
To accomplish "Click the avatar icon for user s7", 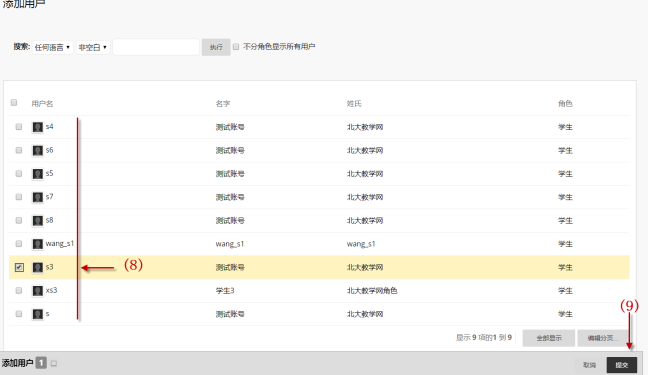I will click(38, 197).
